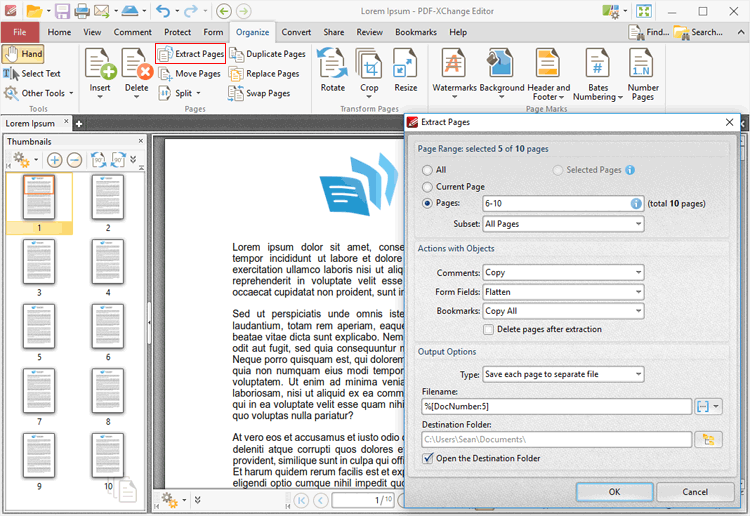Screen dimensions: 750x516
Task: Switch to the Protect tab
Action: click(x=177, y=32)
